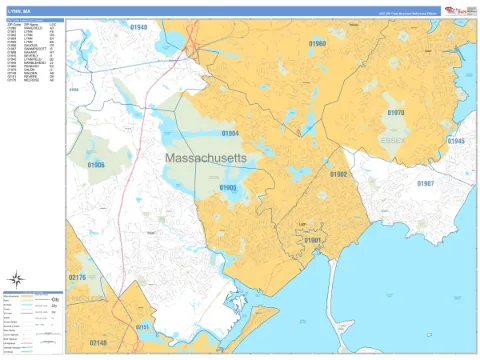
Task: Select the SWAMPSCOTT row in ZIP index
Action: click(31, 49)
